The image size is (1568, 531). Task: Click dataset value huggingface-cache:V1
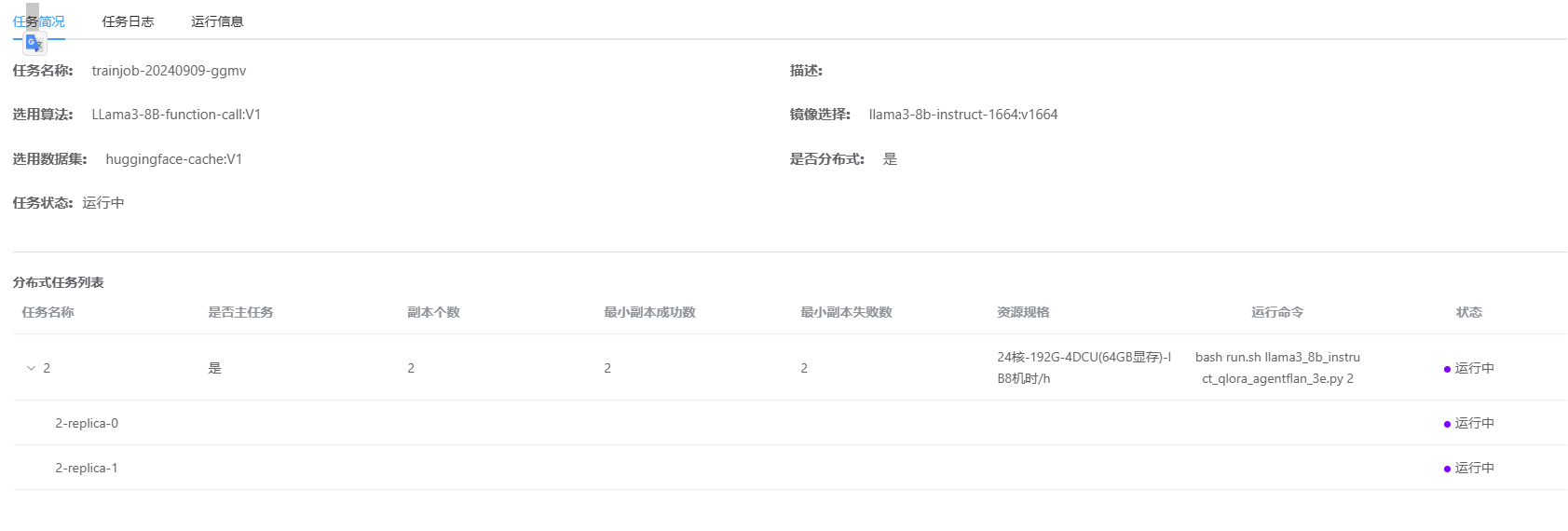(173, 159)
